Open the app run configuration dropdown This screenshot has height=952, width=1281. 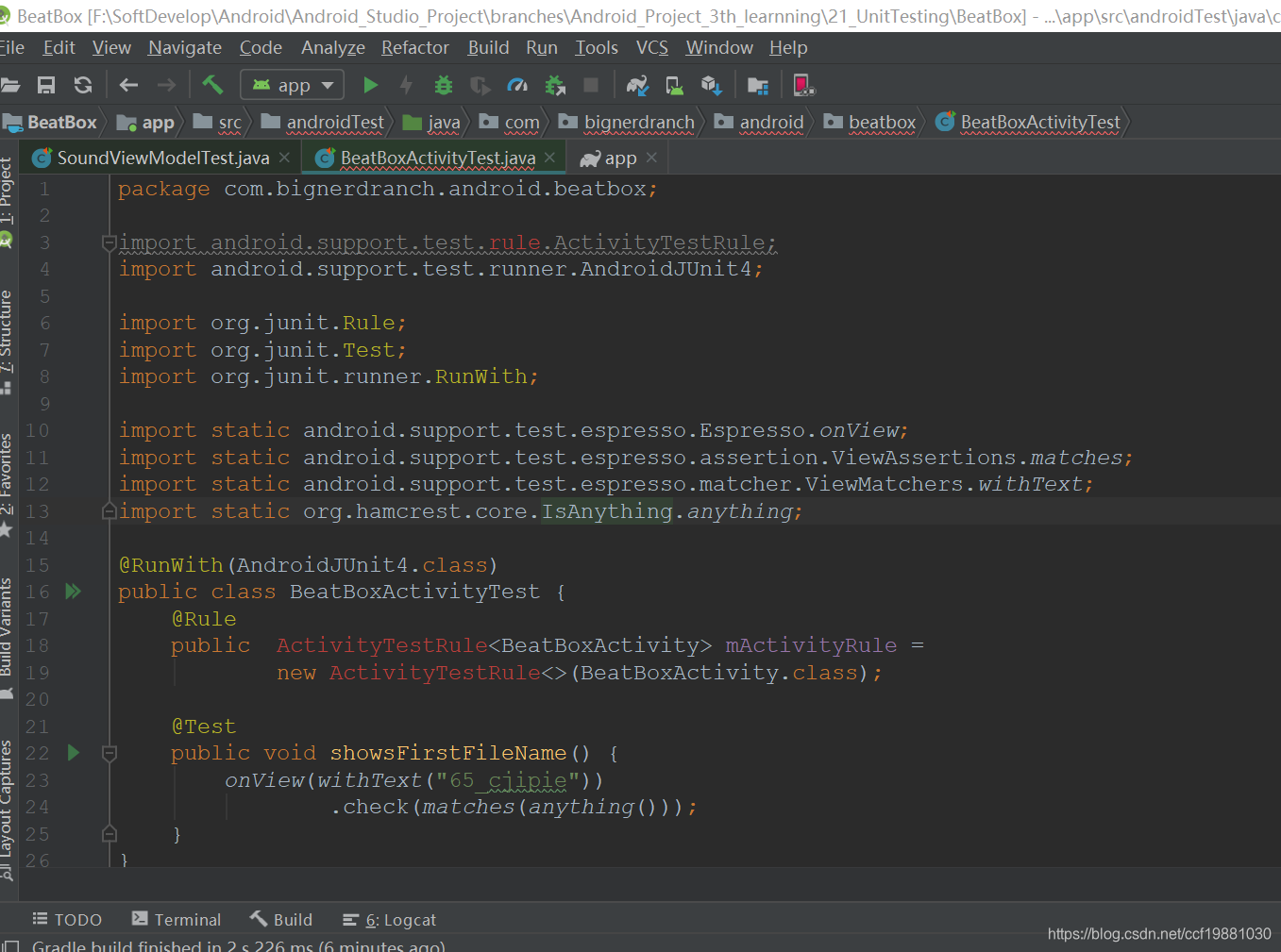coord(292,86)
